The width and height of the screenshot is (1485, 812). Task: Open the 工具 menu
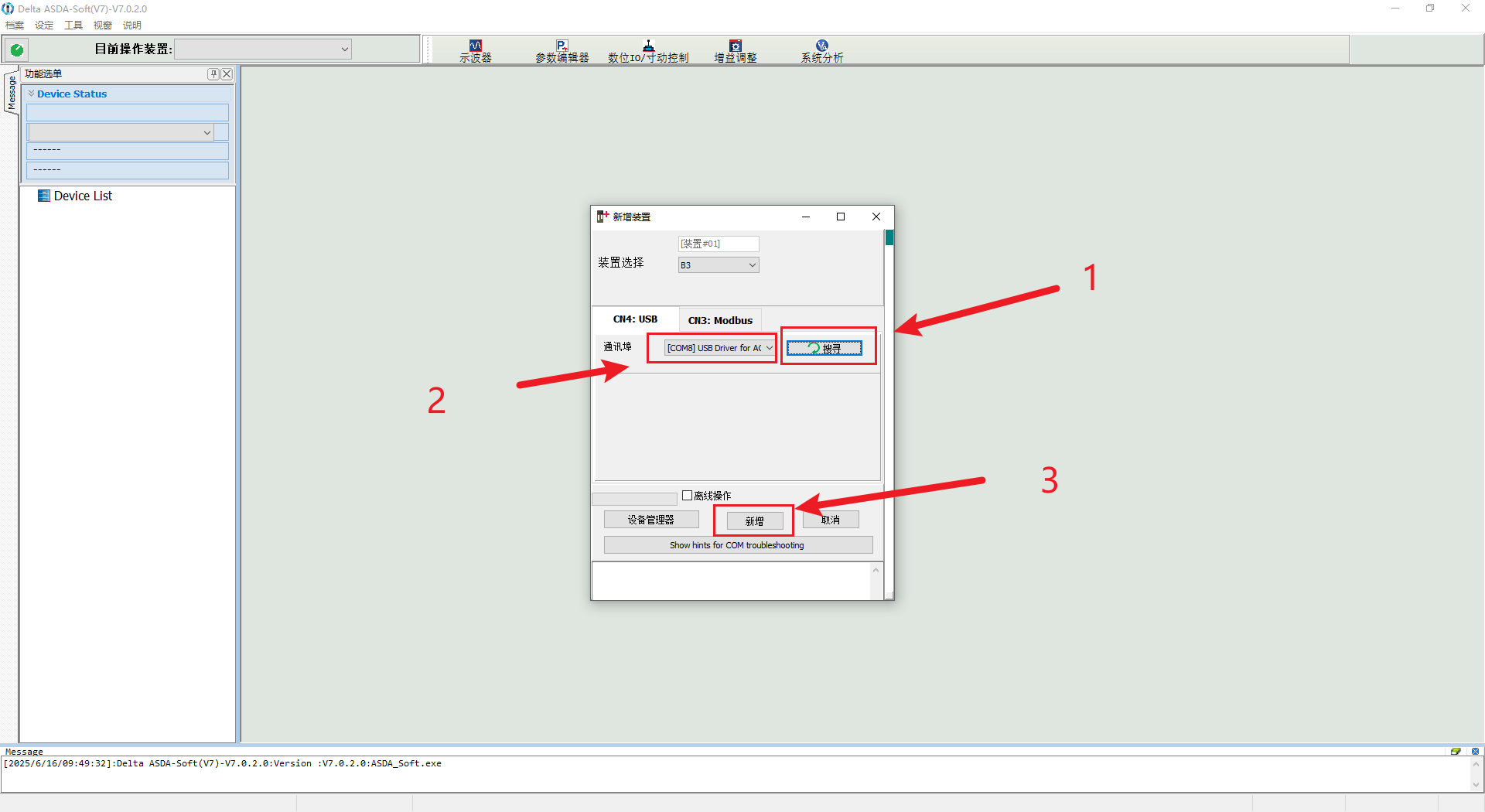coord(73,26)
